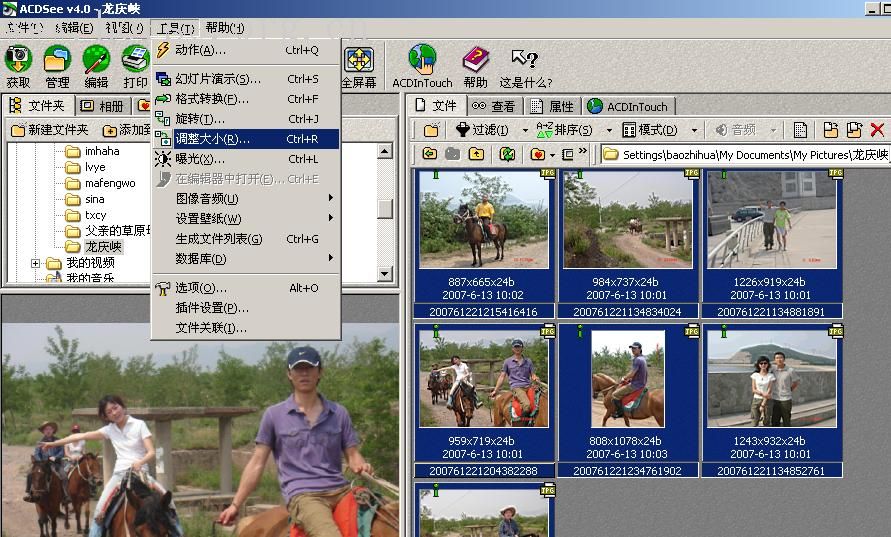Click the 新建文件夹 new folder button
Viewport: 891px width, 537px height.
click(50, 130)
